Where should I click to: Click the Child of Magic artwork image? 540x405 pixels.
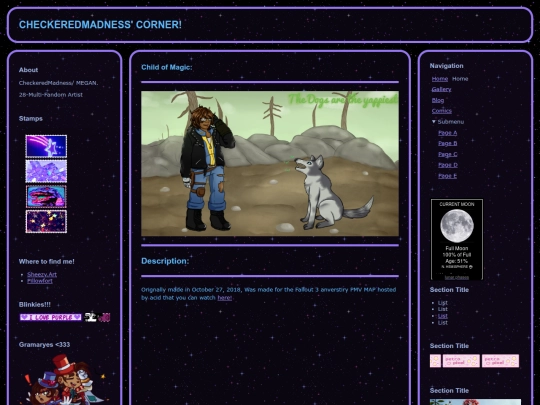(x=270, y=164)
